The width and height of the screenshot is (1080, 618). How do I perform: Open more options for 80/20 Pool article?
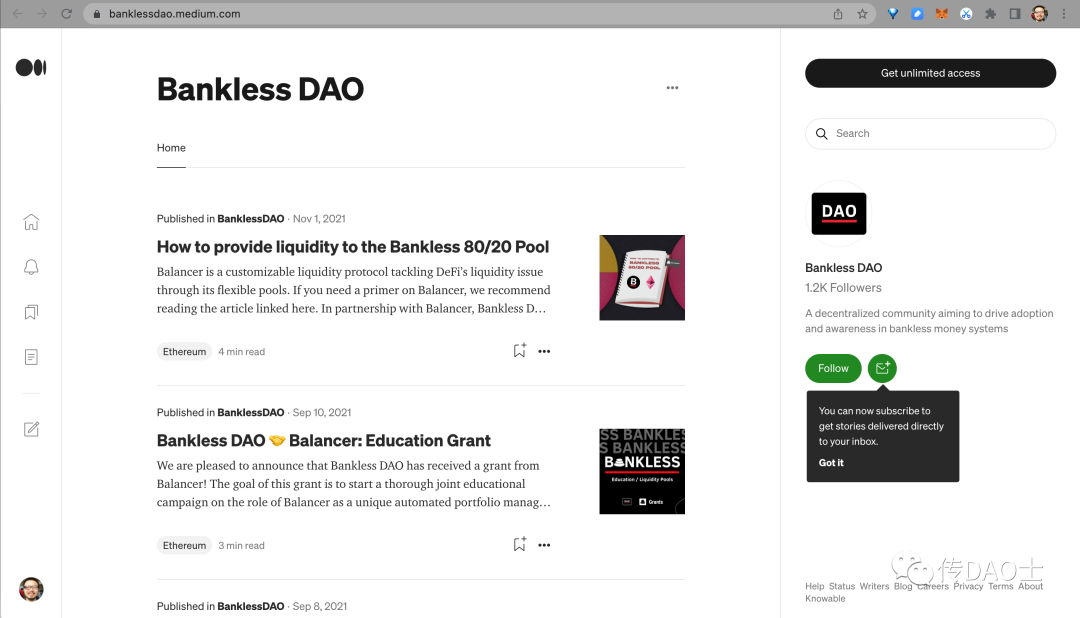coord(544,351)
